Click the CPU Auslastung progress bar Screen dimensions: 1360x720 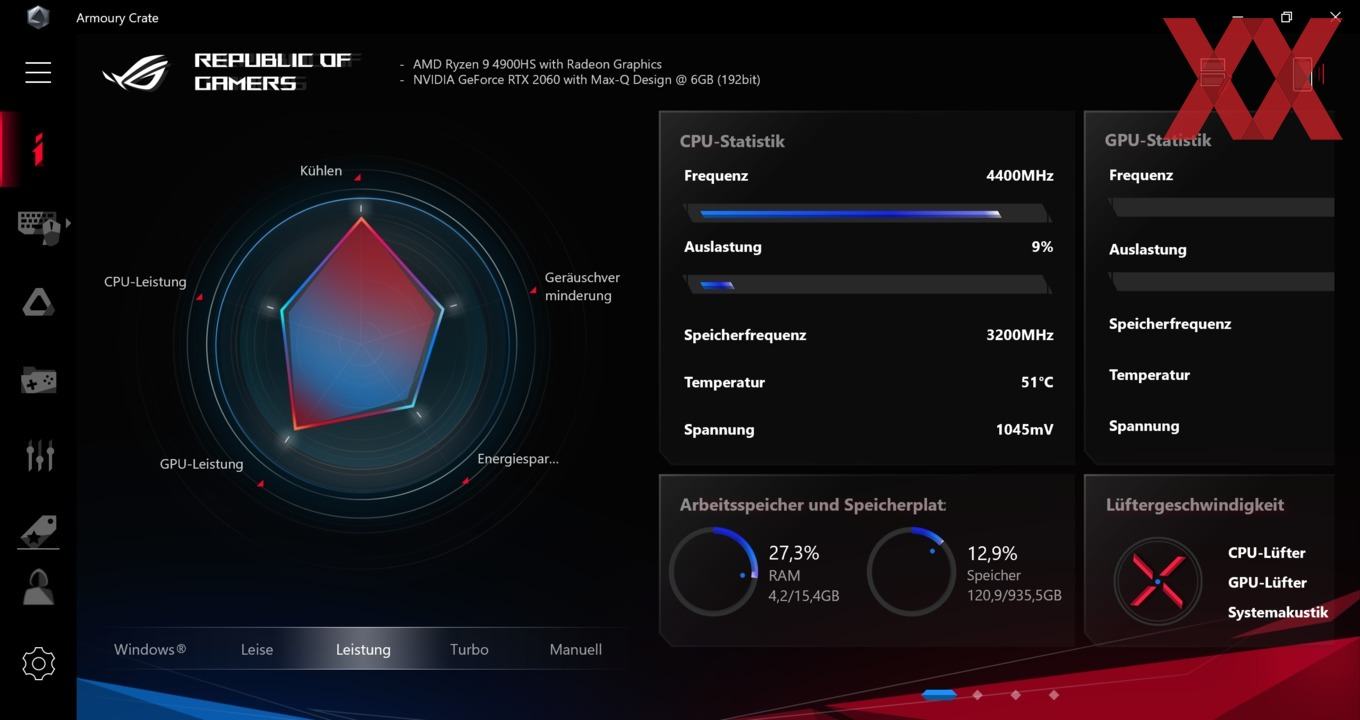click(x=867, y=285)
